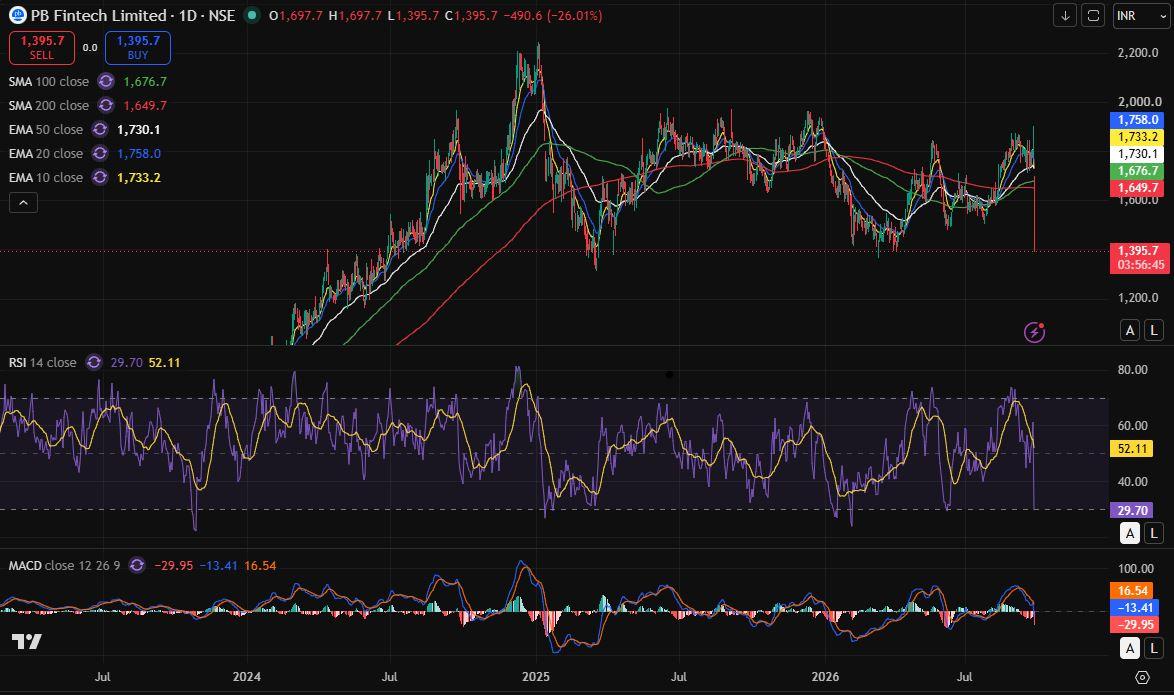
Task: Click the 1,733.2 yellow price label
Action: (x=1137, y=137)
